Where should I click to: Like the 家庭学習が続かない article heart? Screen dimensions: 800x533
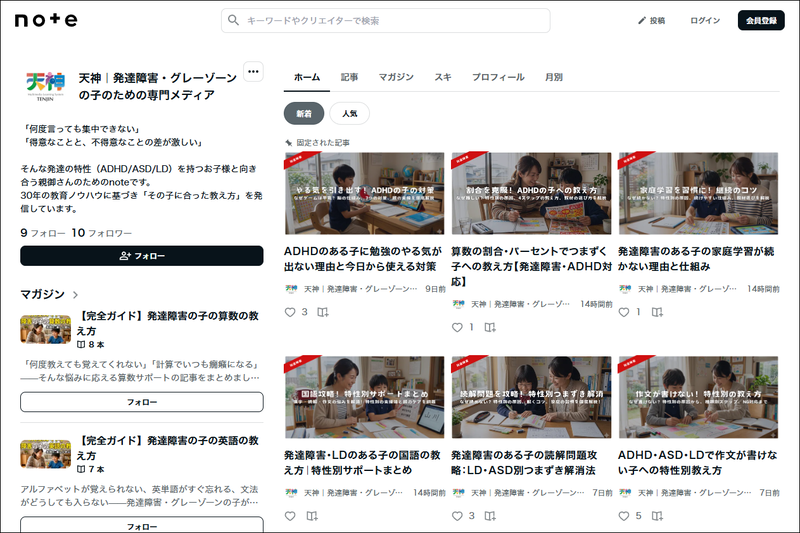point(623,312)
